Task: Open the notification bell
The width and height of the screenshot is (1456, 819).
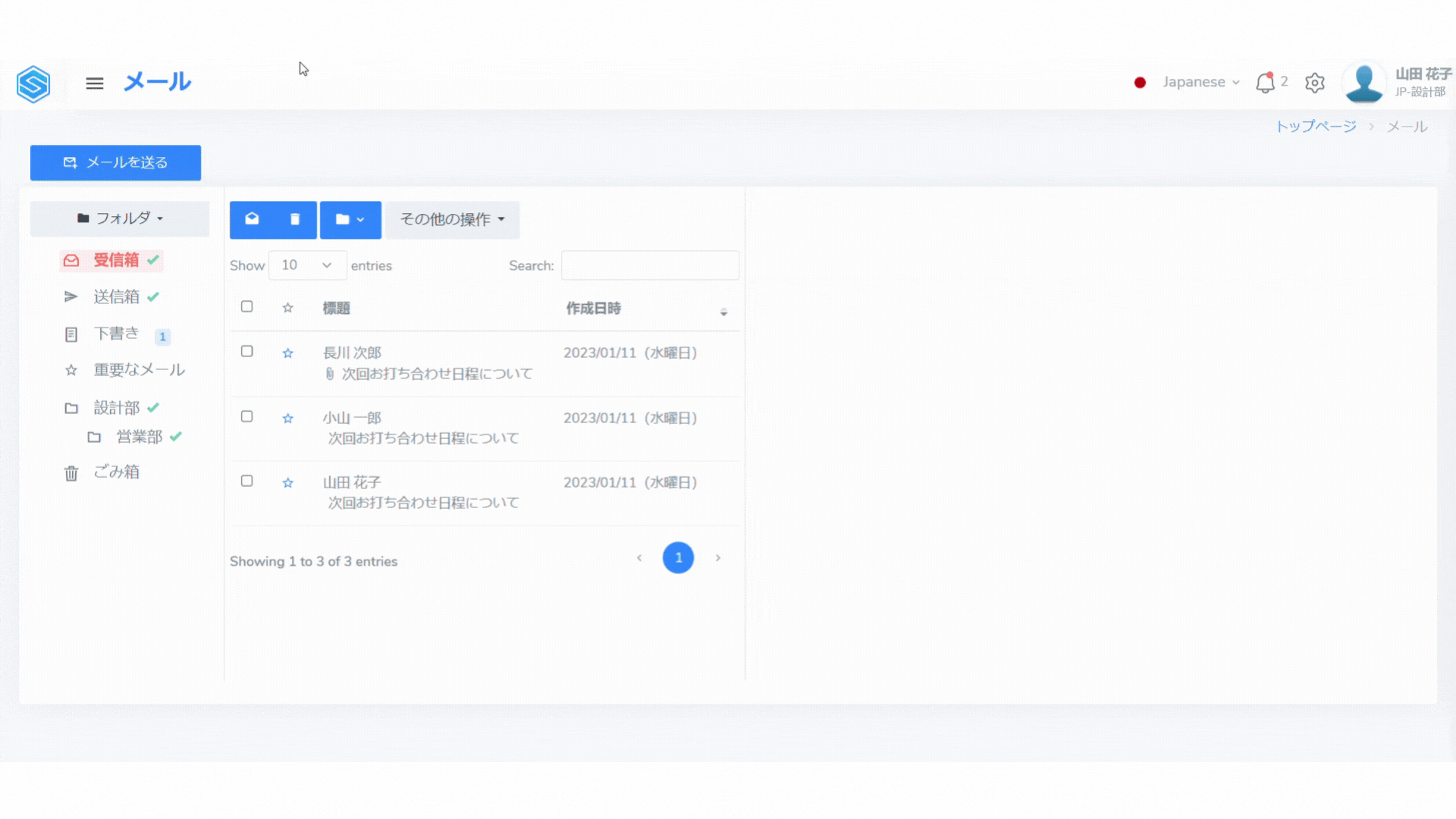Action: (1265, 83)
